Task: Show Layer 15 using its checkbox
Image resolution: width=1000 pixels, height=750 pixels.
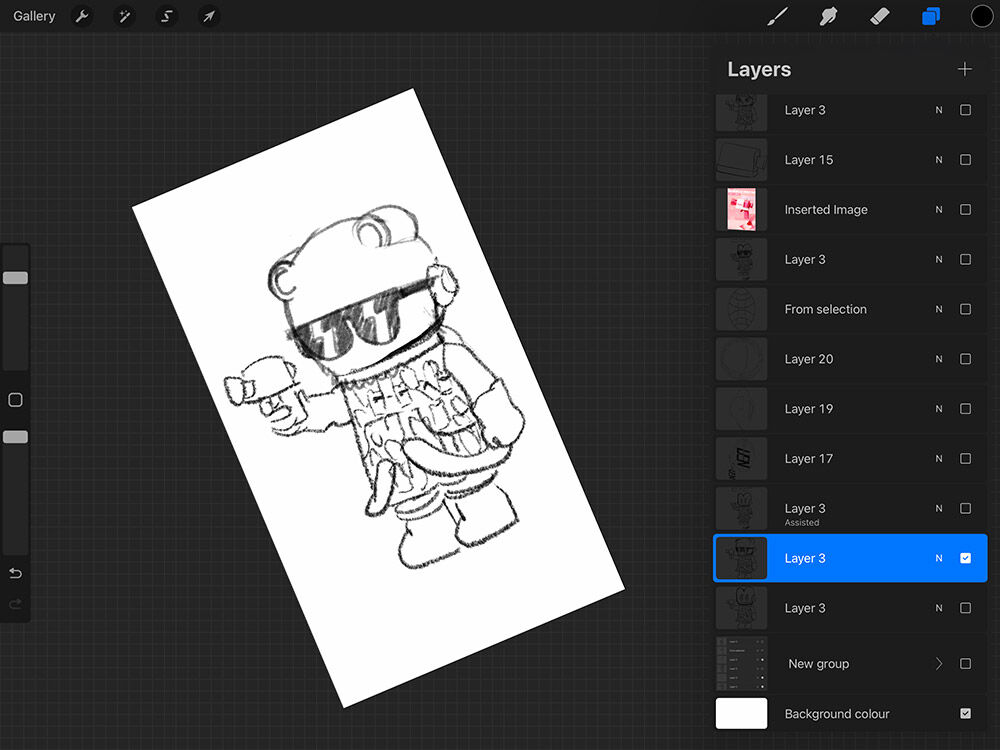Action: pos(965,160)
